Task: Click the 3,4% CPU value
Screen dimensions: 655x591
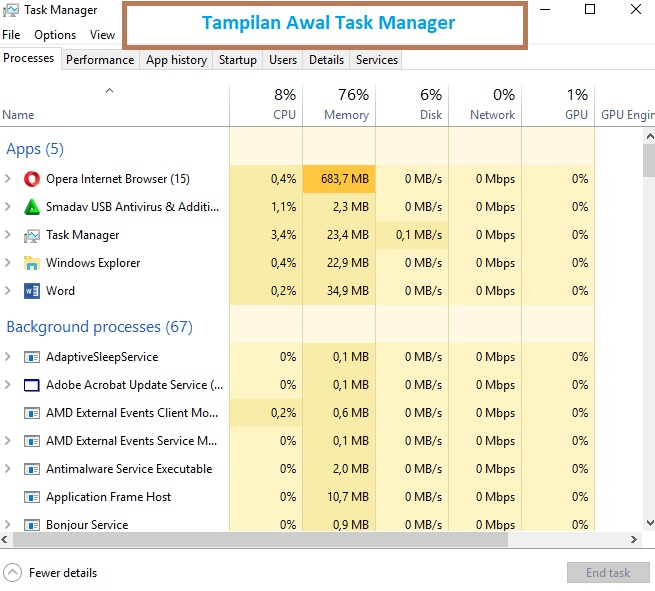Action: pyautogui.click(x=284, y=235)
